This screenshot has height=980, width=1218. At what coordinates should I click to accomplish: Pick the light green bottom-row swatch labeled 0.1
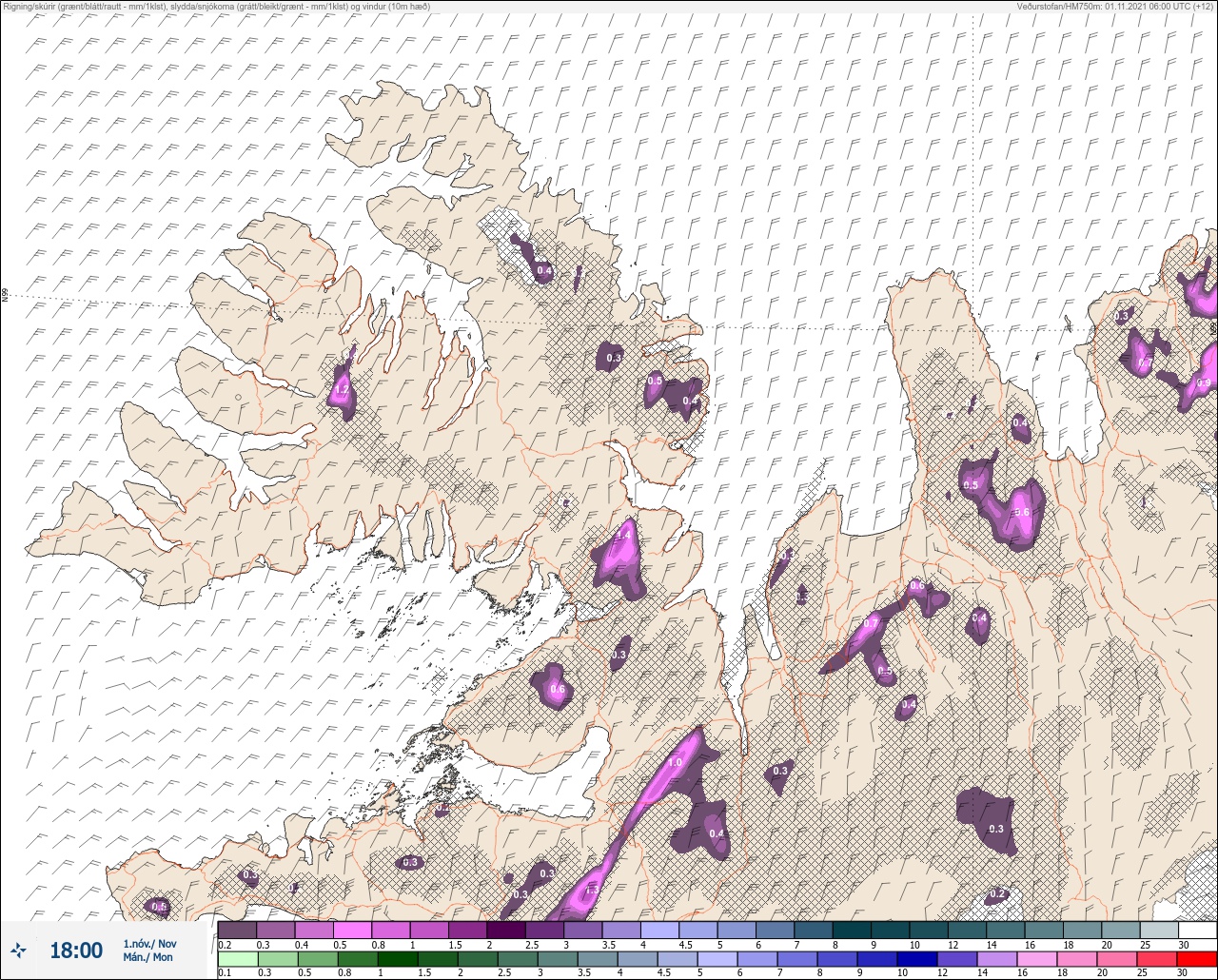[x=237, y=958]
